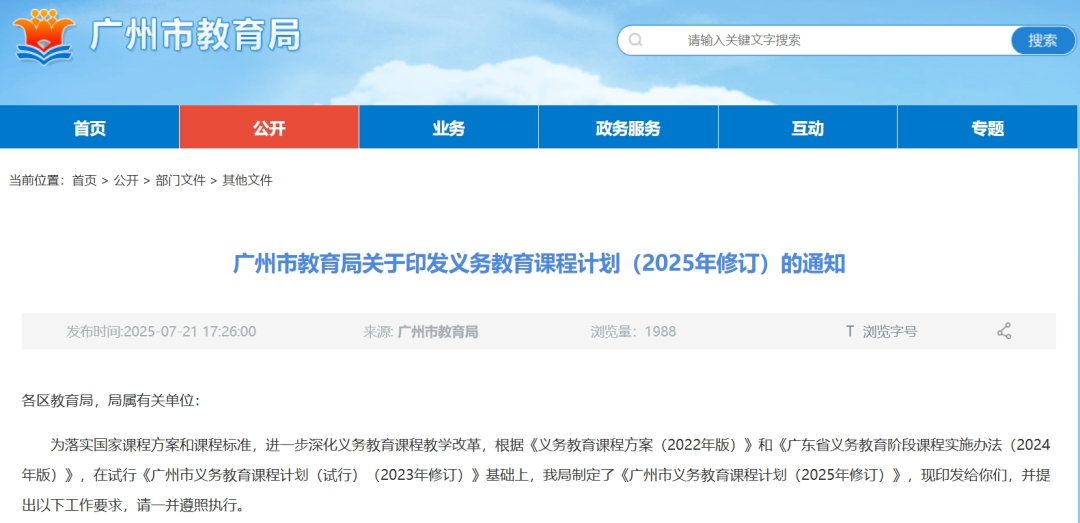The image size is (1080, 523).
Task: Open the share icon in info bar
Action: coord(1004,331)
